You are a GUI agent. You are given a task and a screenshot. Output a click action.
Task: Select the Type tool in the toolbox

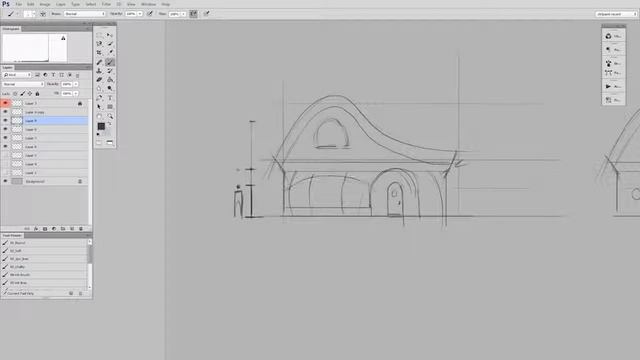(x=110, y=98)
